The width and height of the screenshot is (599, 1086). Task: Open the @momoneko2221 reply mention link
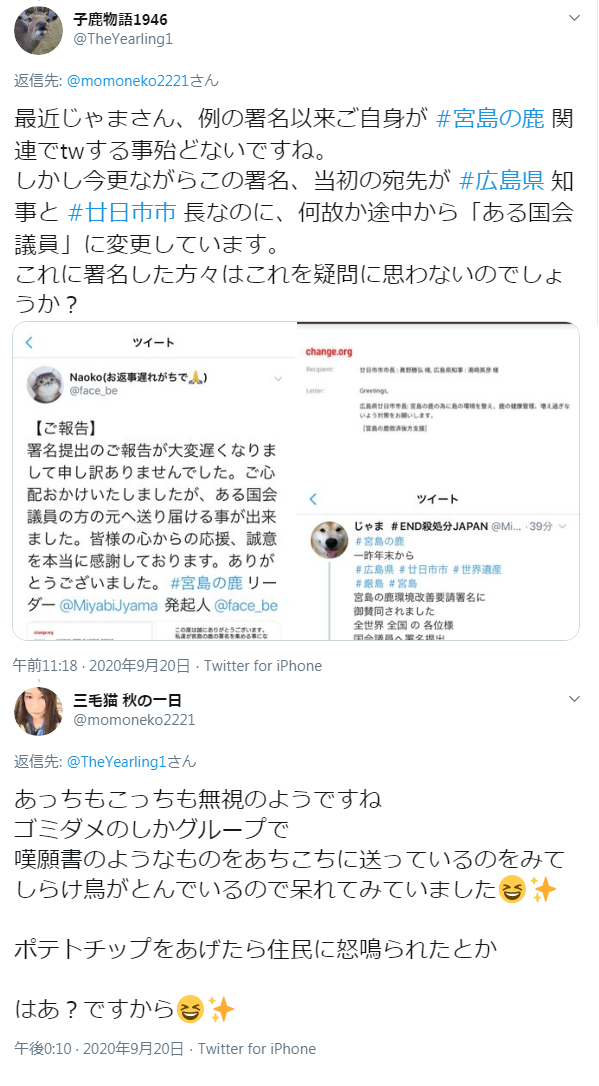(x=128, y=81)
